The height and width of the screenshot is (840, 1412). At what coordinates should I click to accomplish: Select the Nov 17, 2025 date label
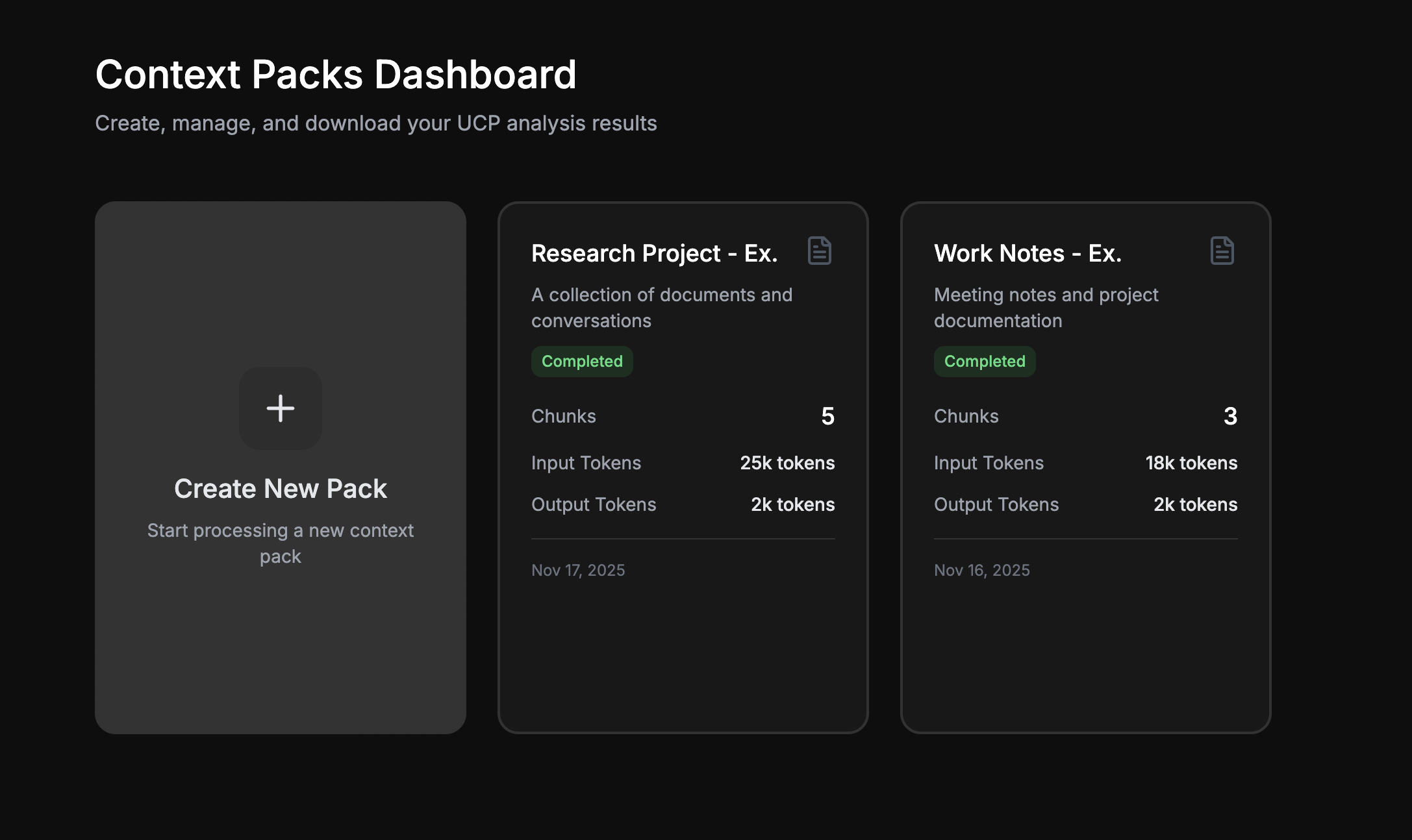click(577, 569)
